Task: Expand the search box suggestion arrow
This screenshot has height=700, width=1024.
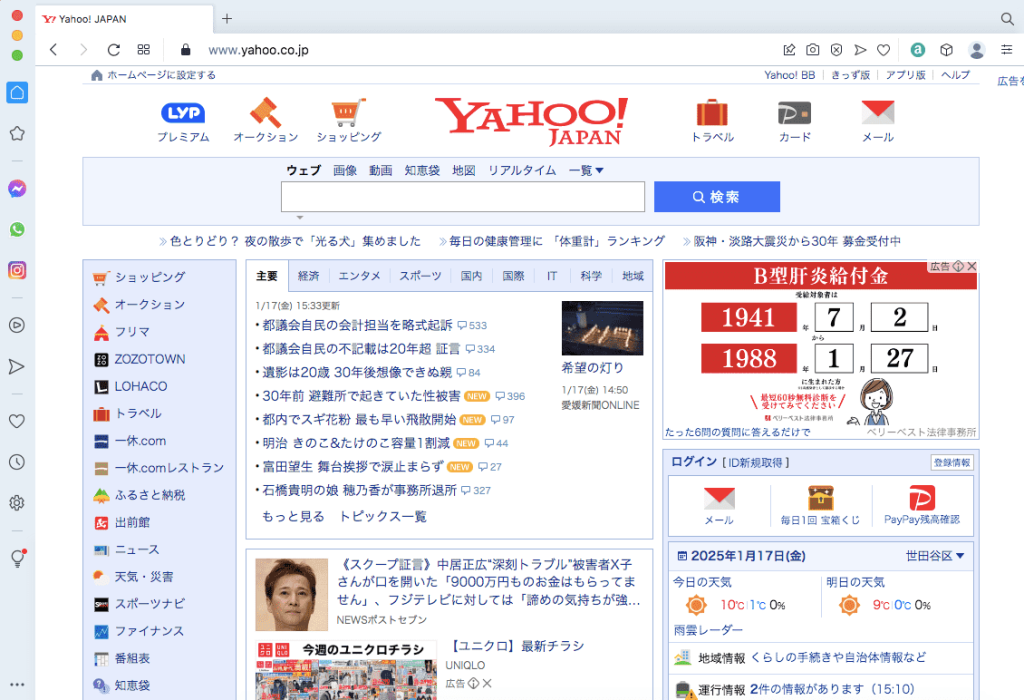Action: (300, 217)
